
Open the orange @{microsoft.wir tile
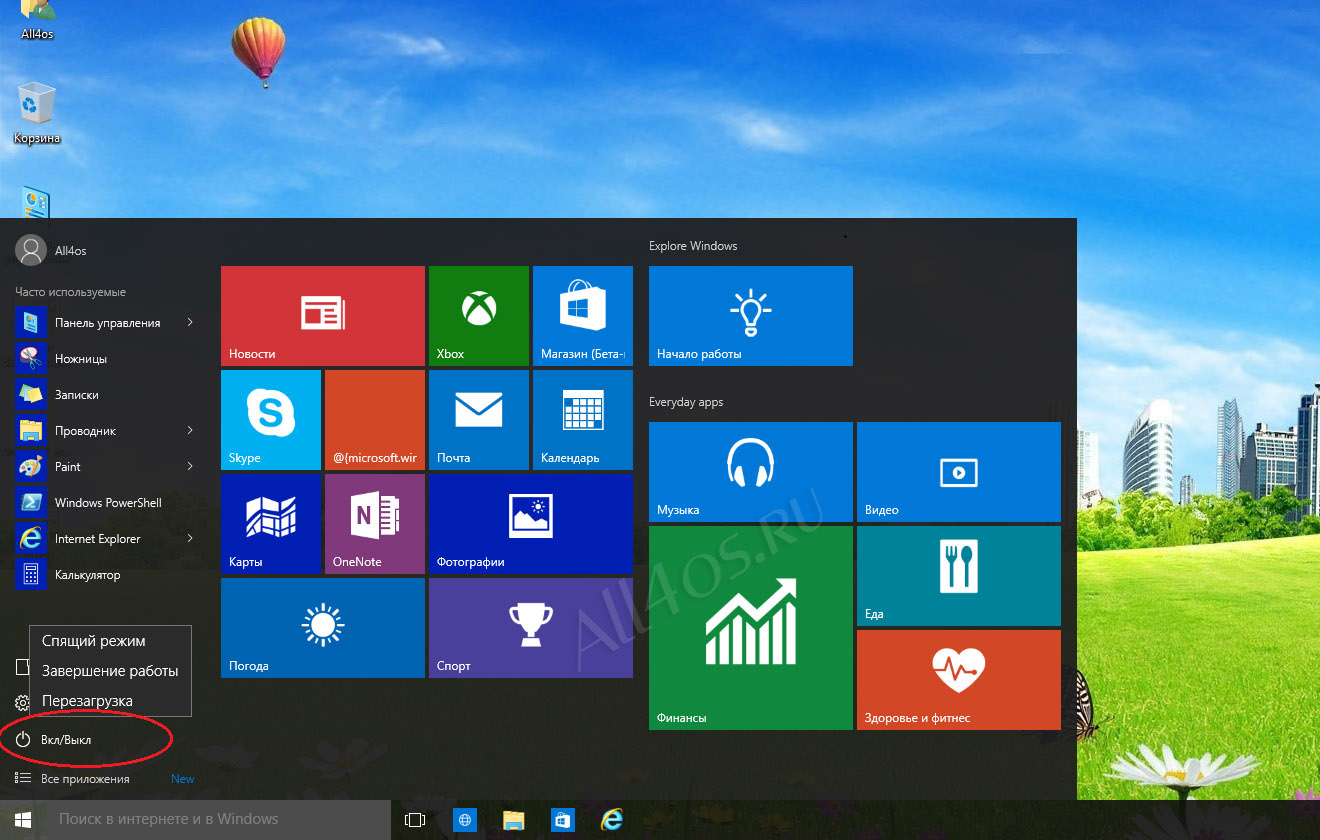(375, 420)
